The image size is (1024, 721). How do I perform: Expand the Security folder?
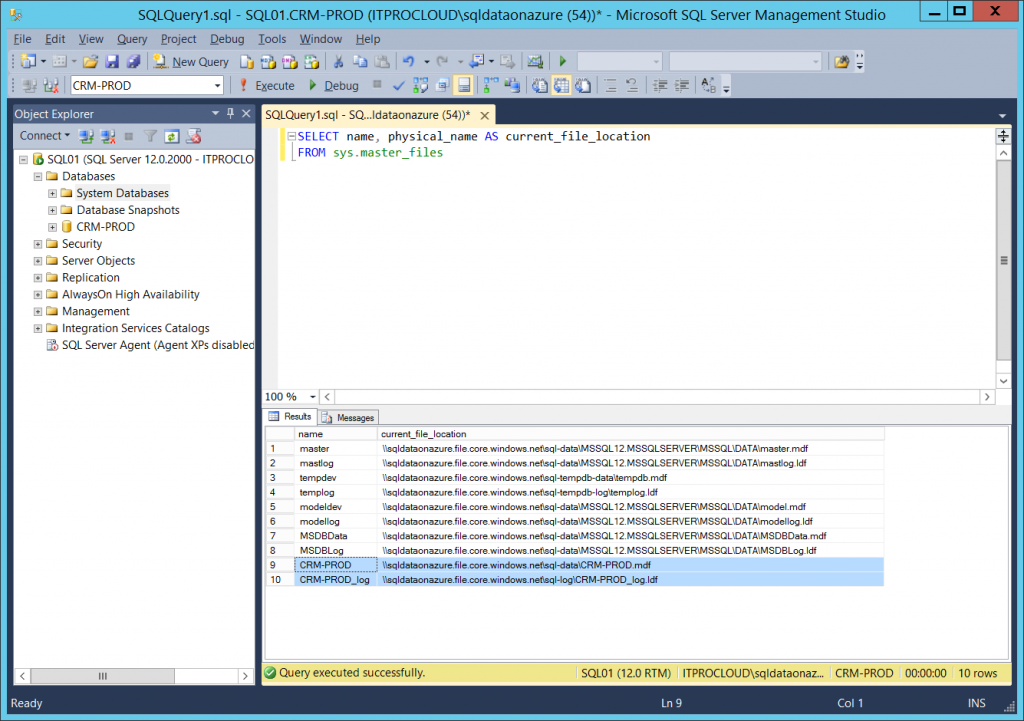tap(38, 244)
